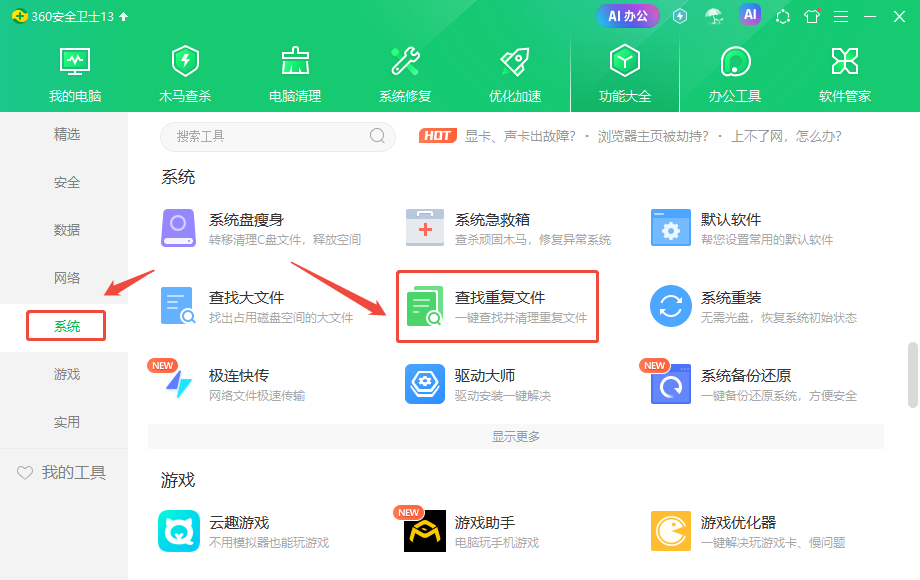The height and width of the screenshot is (580, 920).
Task: Open 驱动大师 tool icon
Action: [425, 384]
